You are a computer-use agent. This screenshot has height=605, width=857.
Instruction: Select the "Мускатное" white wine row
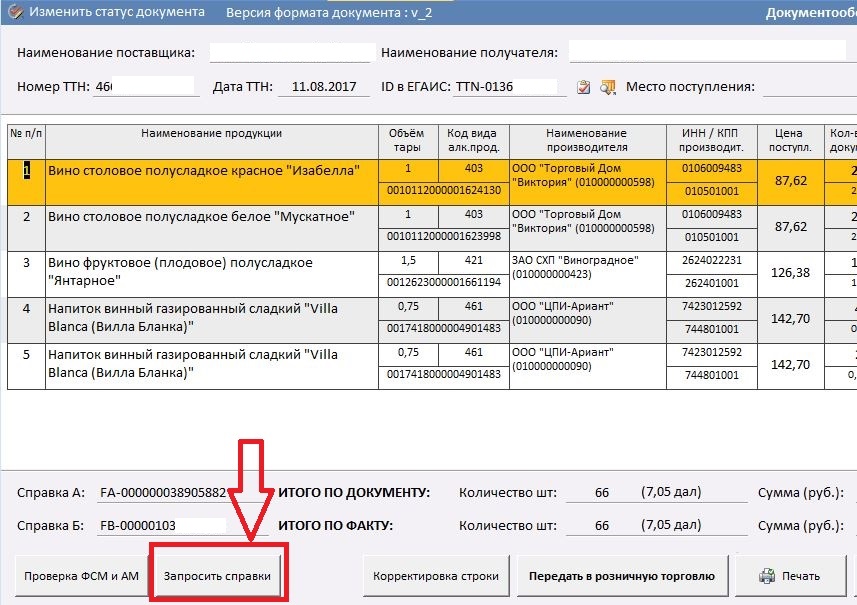pos(212,217)
